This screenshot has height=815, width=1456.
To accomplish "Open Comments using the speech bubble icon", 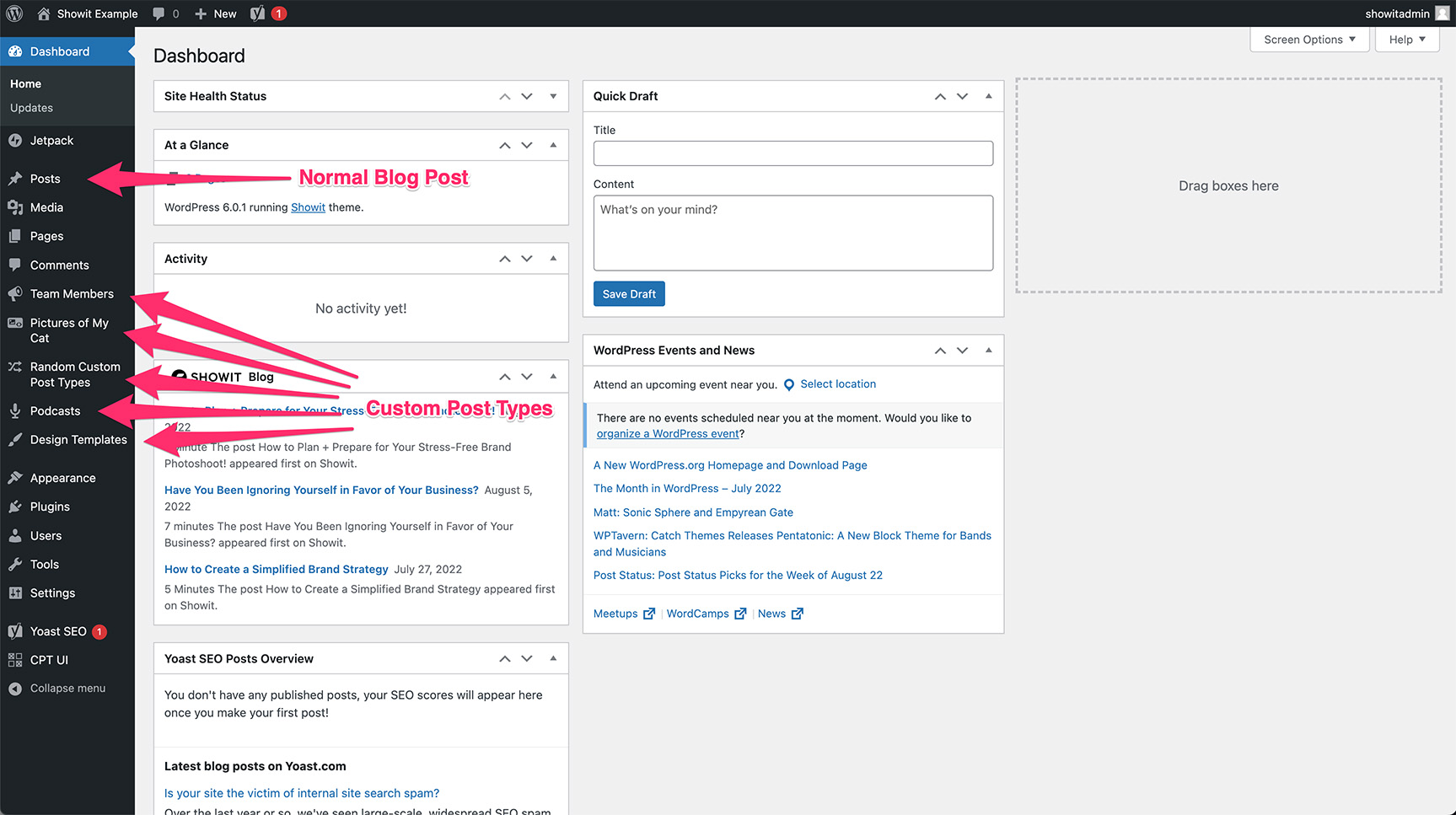I will click(15, 265).
